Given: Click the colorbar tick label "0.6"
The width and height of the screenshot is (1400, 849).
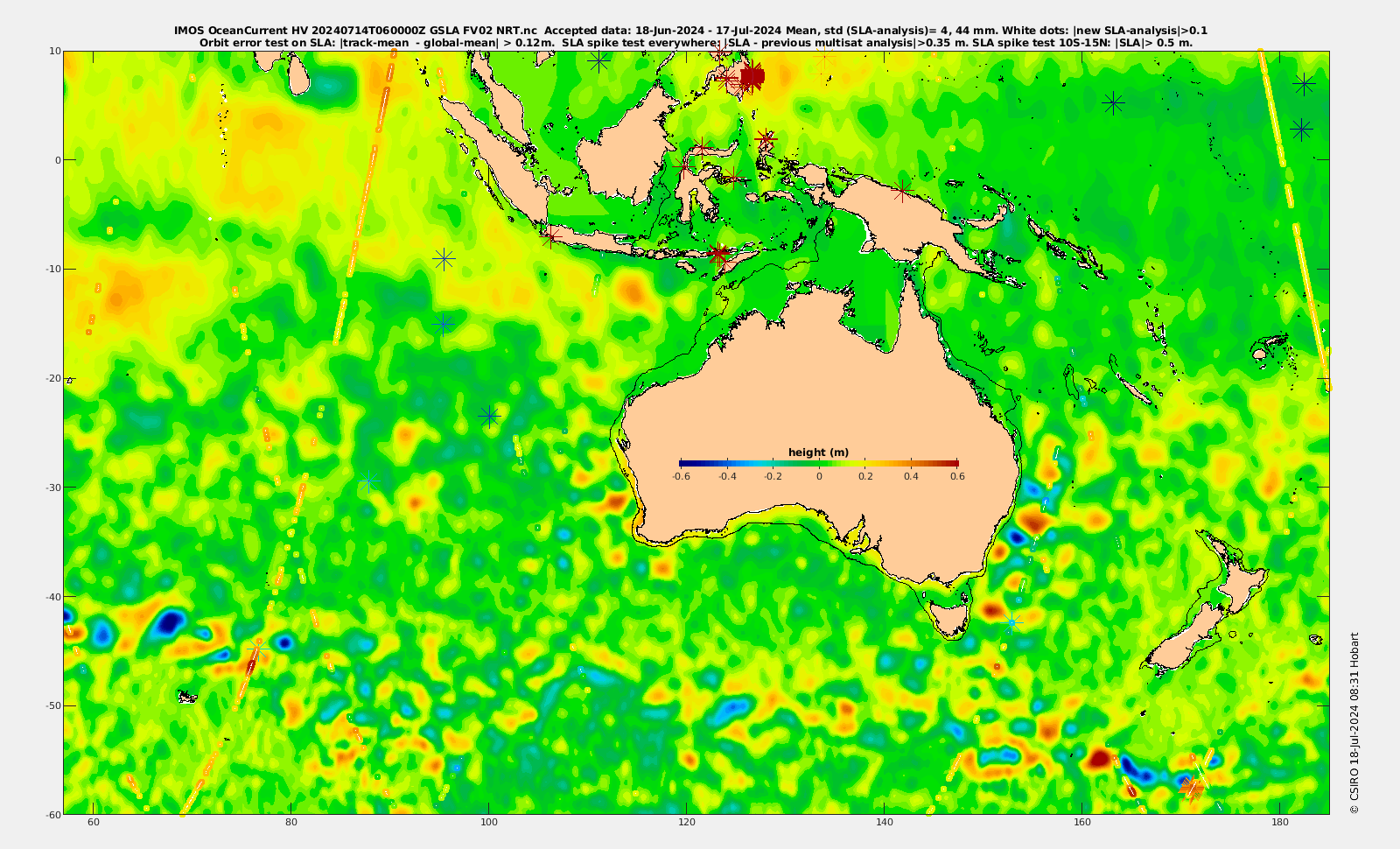Looking at the screenshot, I should coord(957,476).
